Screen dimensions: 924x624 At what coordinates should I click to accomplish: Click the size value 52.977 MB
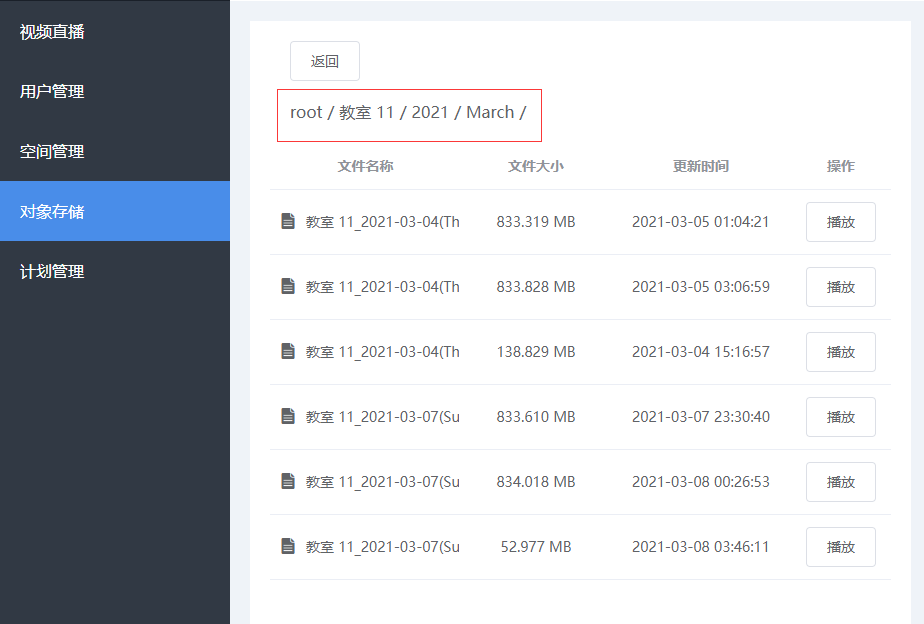tap(536, 547)
